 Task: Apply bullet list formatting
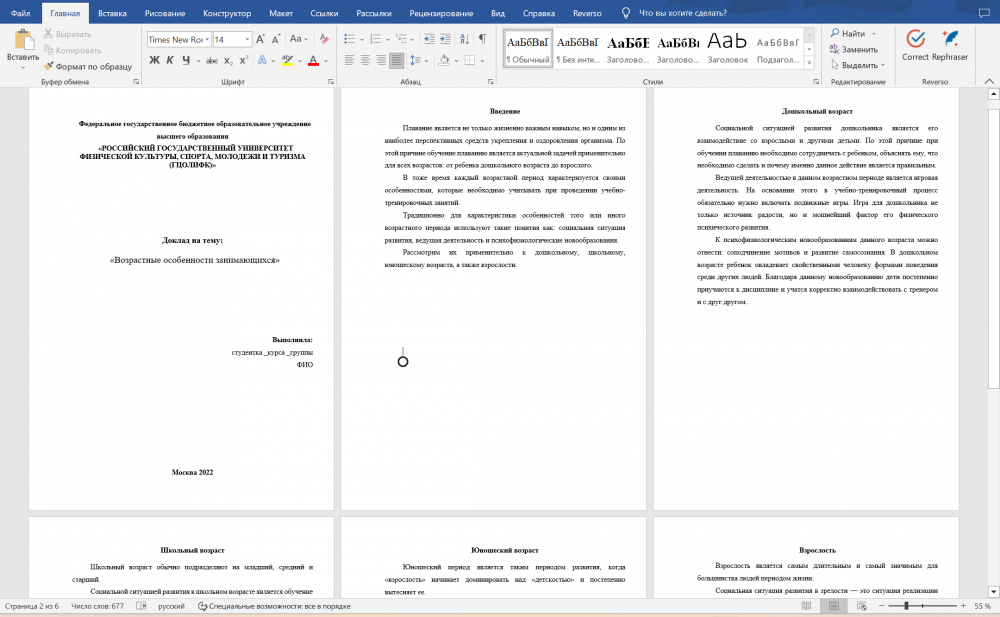pos(349,40)
